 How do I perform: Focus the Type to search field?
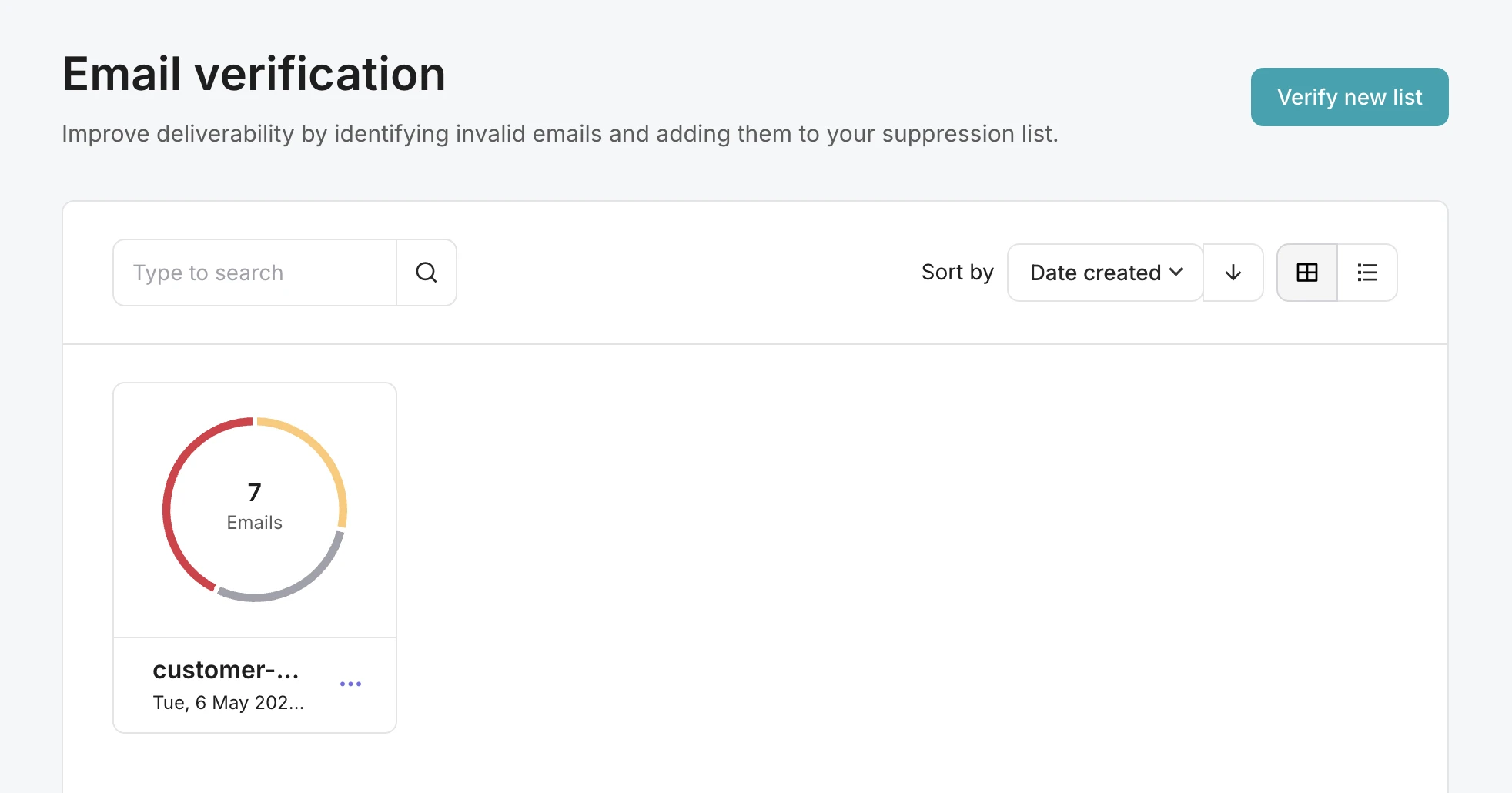point(255,273)
